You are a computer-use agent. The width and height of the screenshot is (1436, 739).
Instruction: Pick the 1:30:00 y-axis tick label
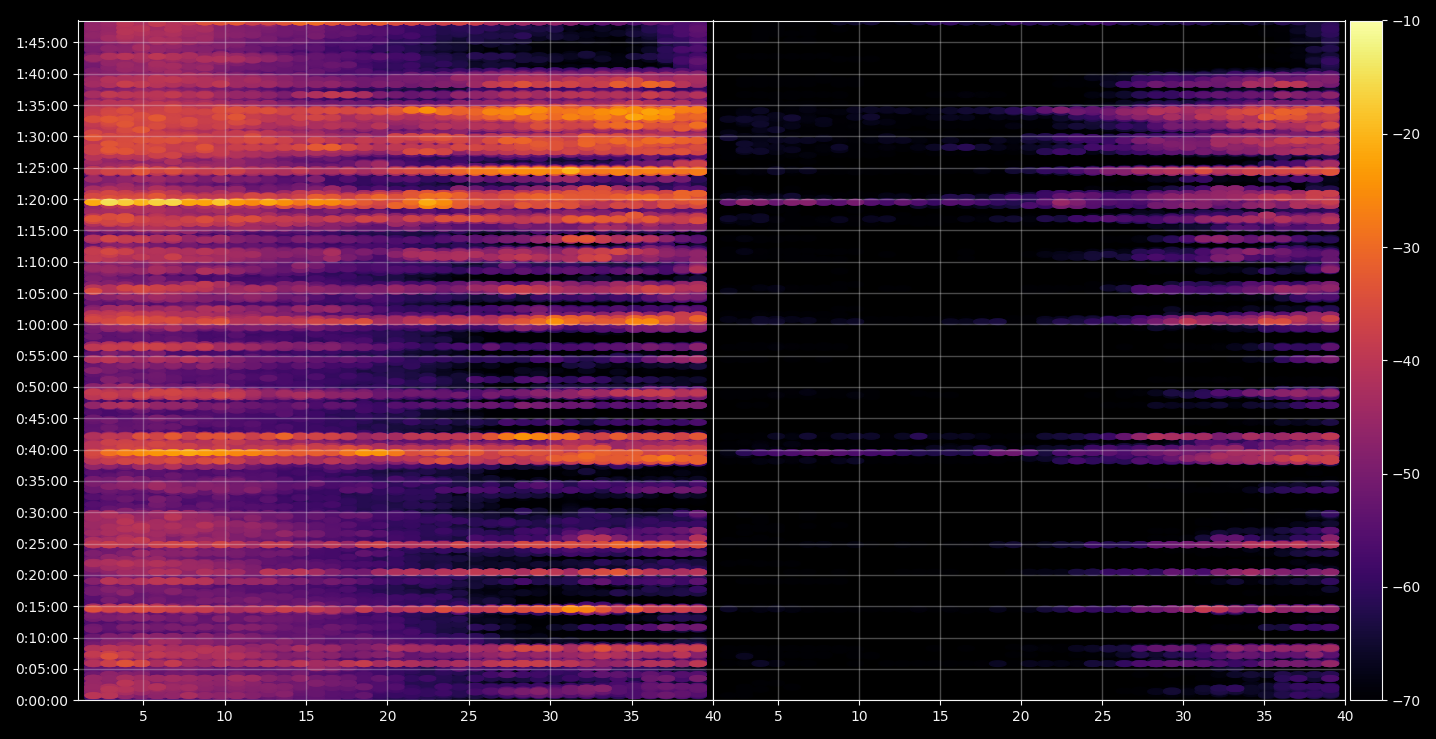click(x=43, y=137)
